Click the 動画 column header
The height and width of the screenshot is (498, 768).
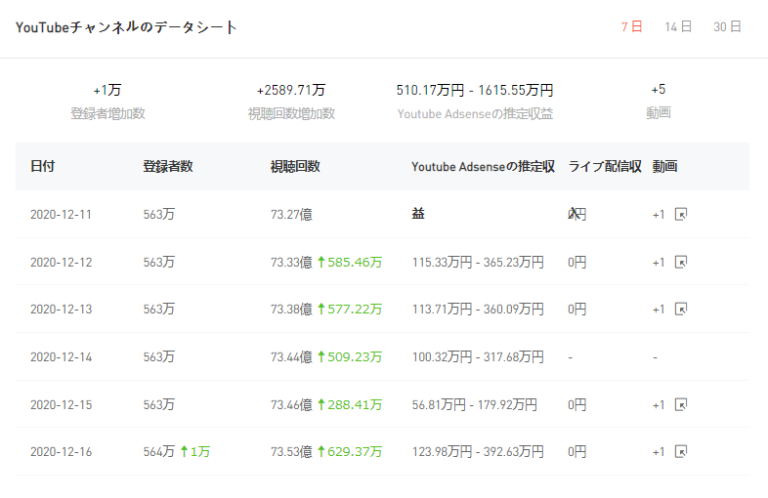664,166
